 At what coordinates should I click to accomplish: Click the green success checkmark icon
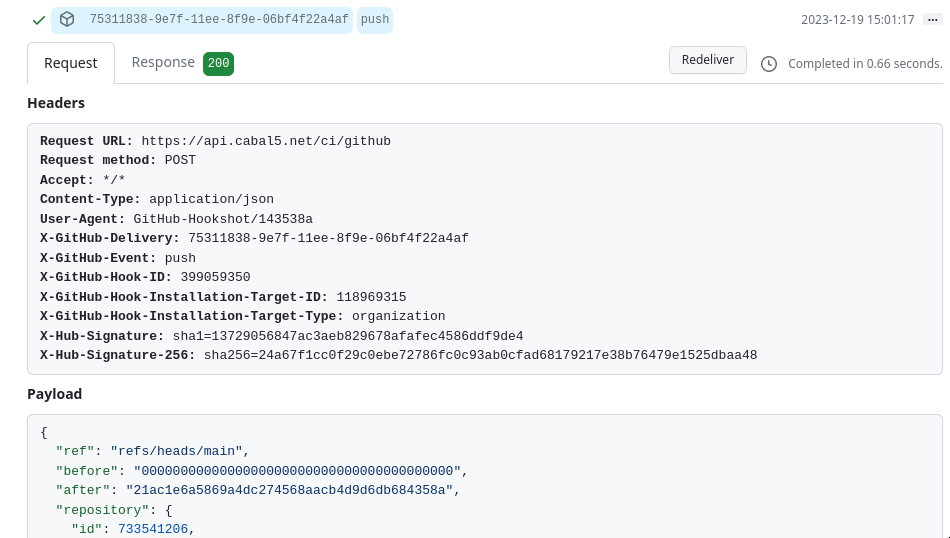click(x=39, y=20)
